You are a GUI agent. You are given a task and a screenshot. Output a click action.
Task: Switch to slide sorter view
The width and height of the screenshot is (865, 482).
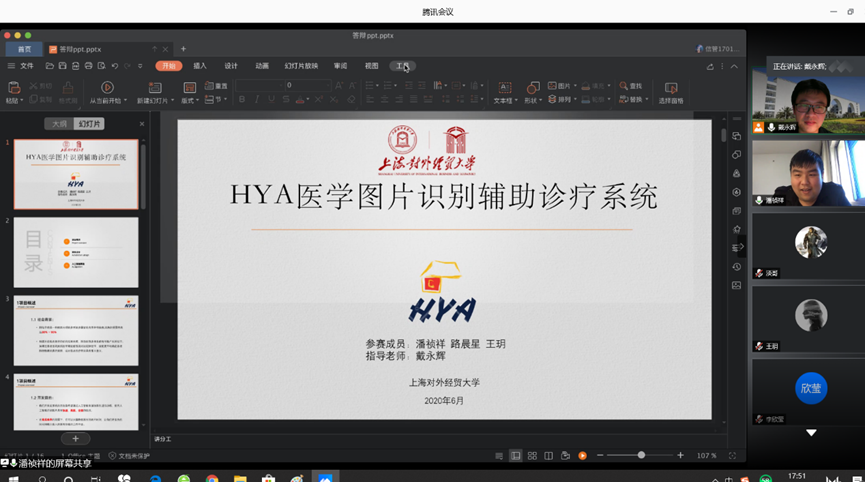532,456
